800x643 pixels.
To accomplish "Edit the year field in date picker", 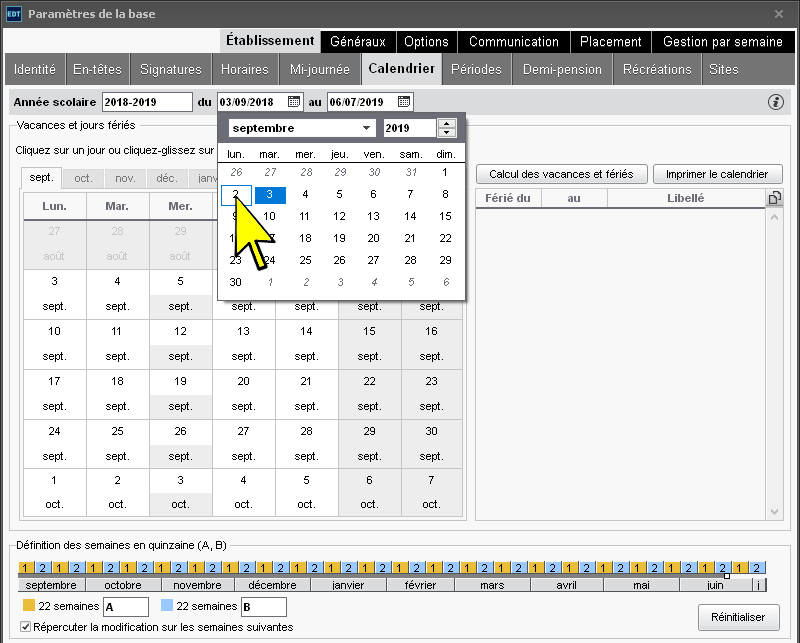I will [x=410, y=128].
